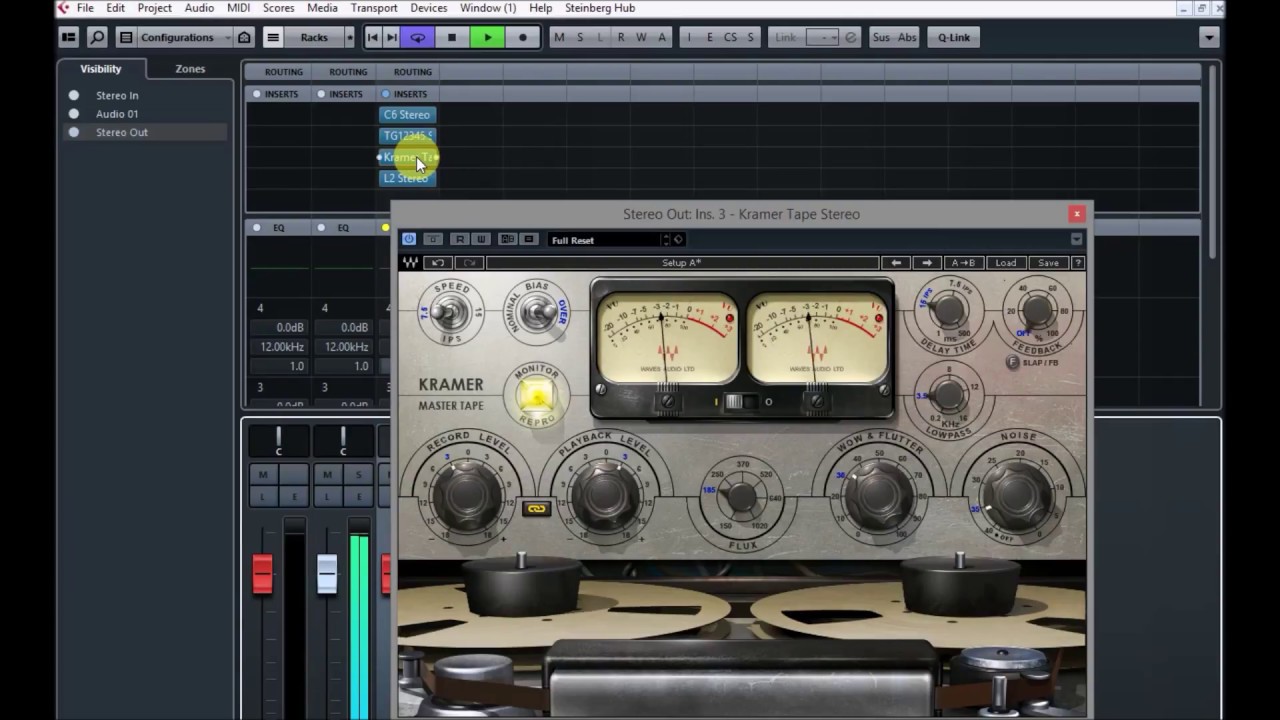The image size is (1280, 720).
Task: Expand the first ROUTING rack header
Action: [283, 72]
